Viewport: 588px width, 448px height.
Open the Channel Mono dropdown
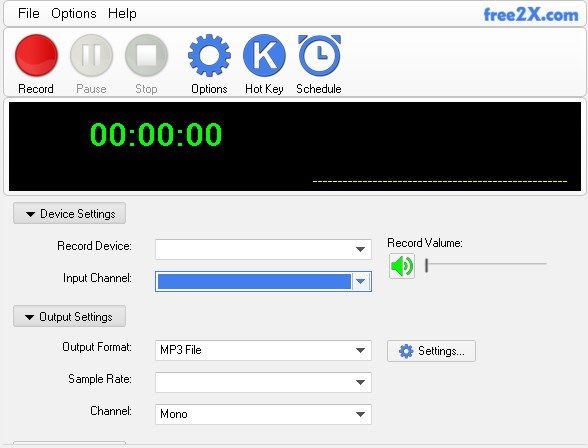point(263,414)
